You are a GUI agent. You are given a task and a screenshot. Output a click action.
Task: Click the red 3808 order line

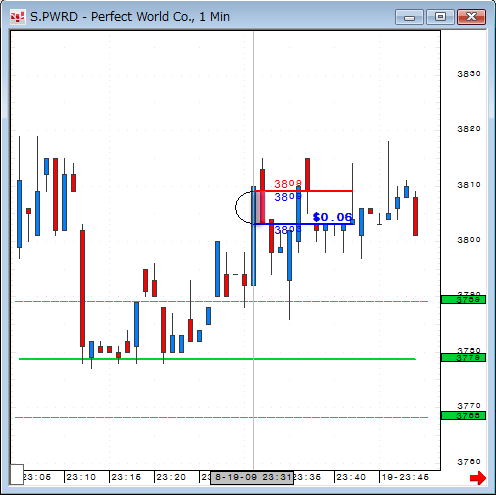point(303,191)
